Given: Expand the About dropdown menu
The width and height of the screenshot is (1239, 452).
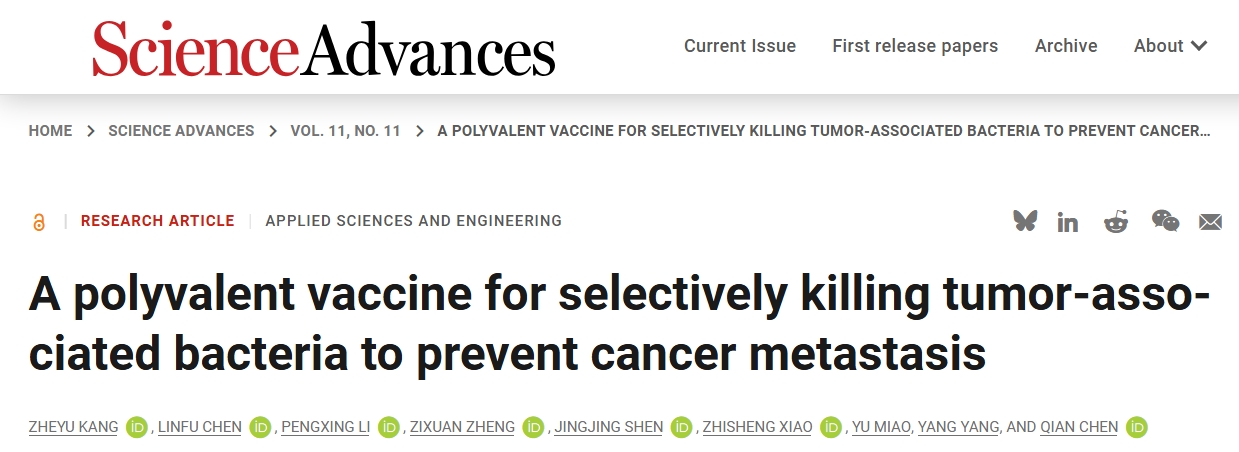Looking at the screenshot, I should [1170, 46].
